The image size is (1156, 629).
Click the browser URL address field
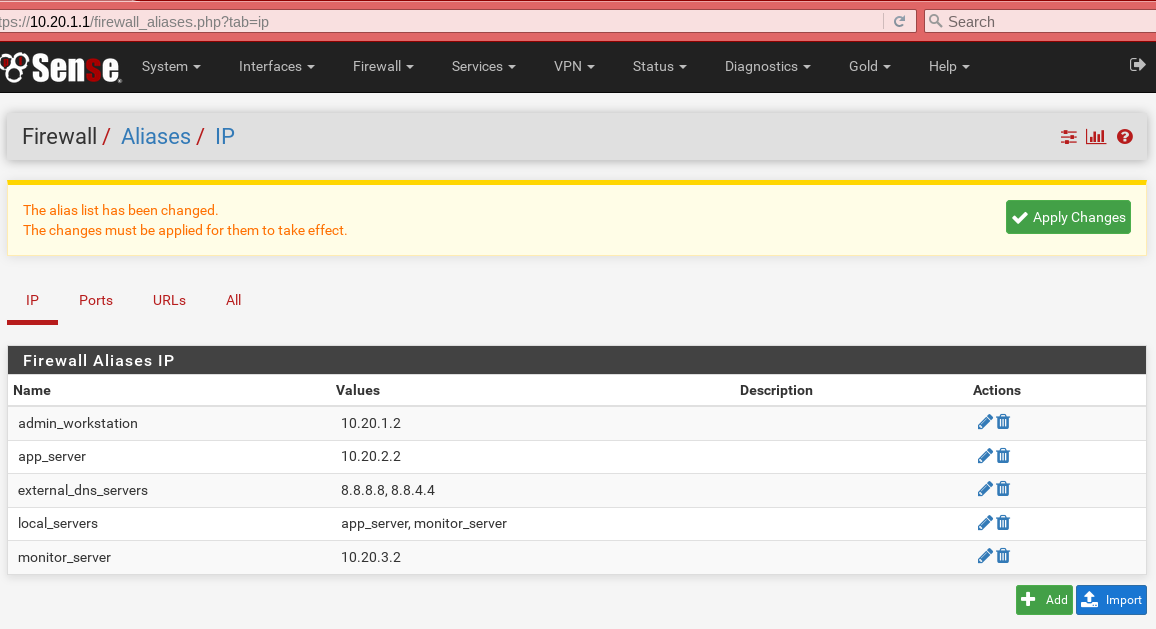point(442,21)
